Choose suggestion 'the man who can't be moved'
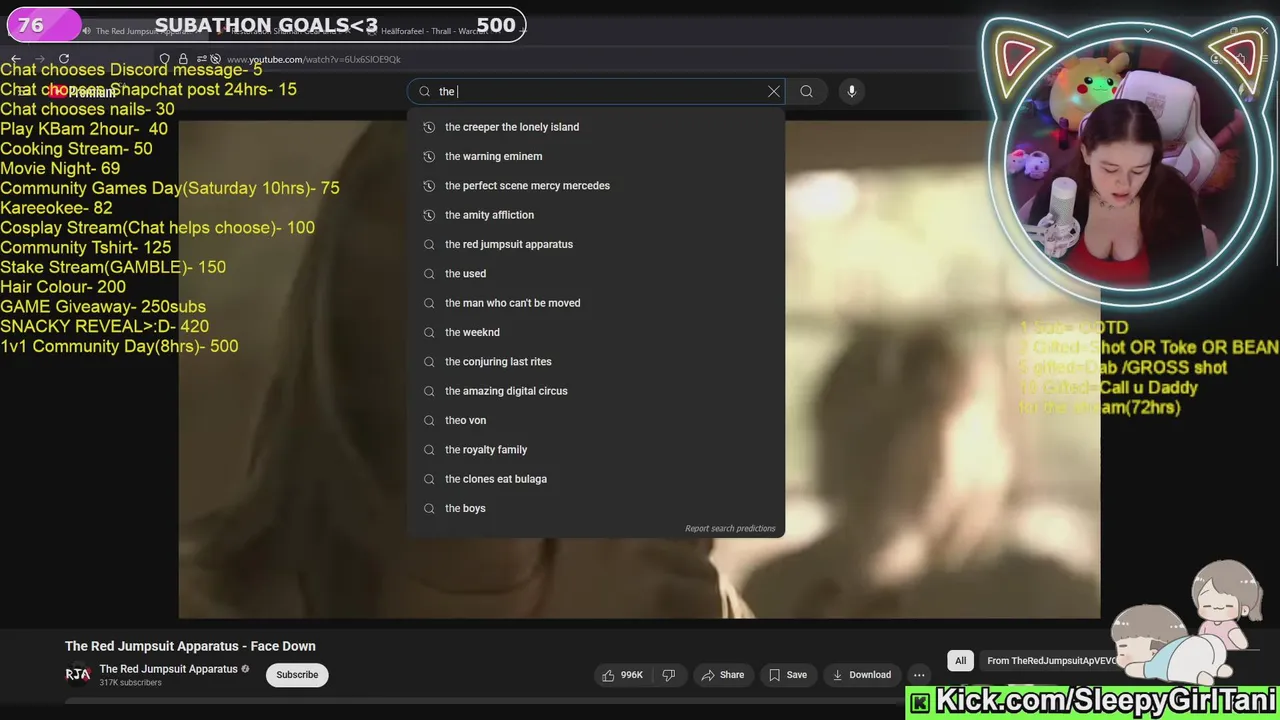Screen dimensions: 1280x720 point(596,303)
